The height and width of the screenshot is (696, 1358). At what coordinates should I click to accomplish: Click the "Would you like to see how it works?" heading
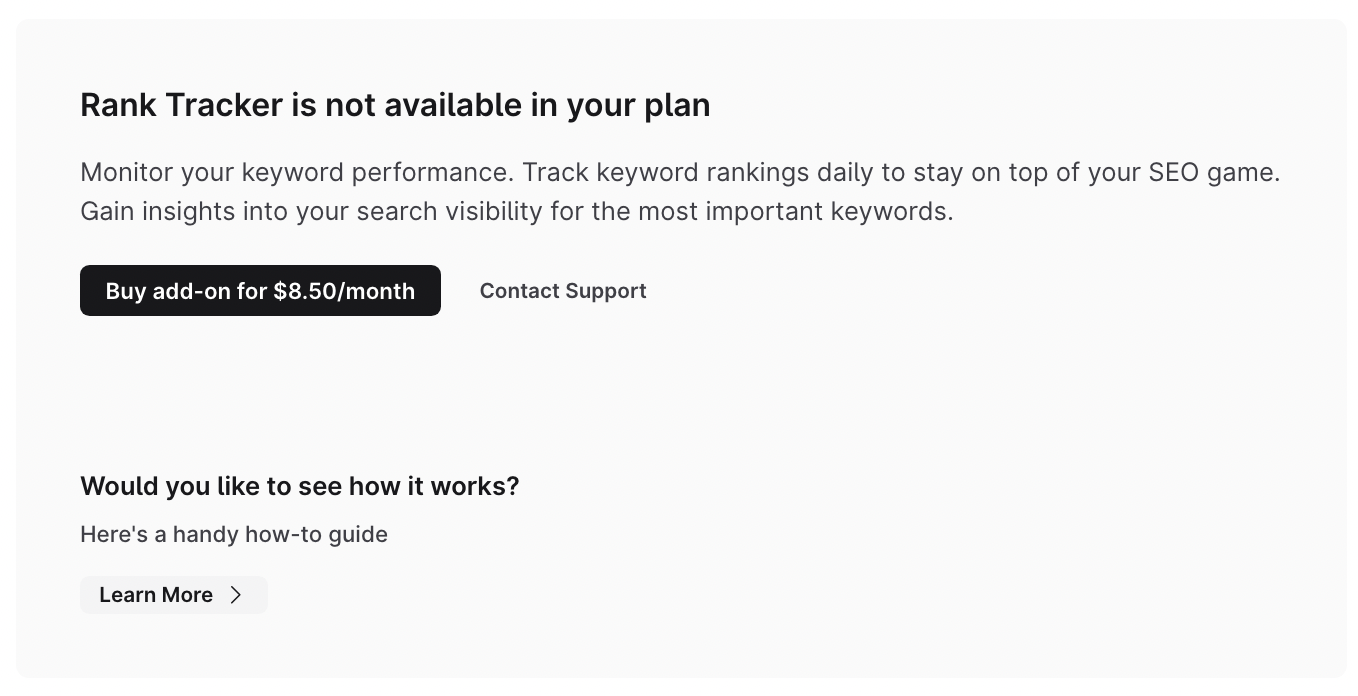(300, 486)
